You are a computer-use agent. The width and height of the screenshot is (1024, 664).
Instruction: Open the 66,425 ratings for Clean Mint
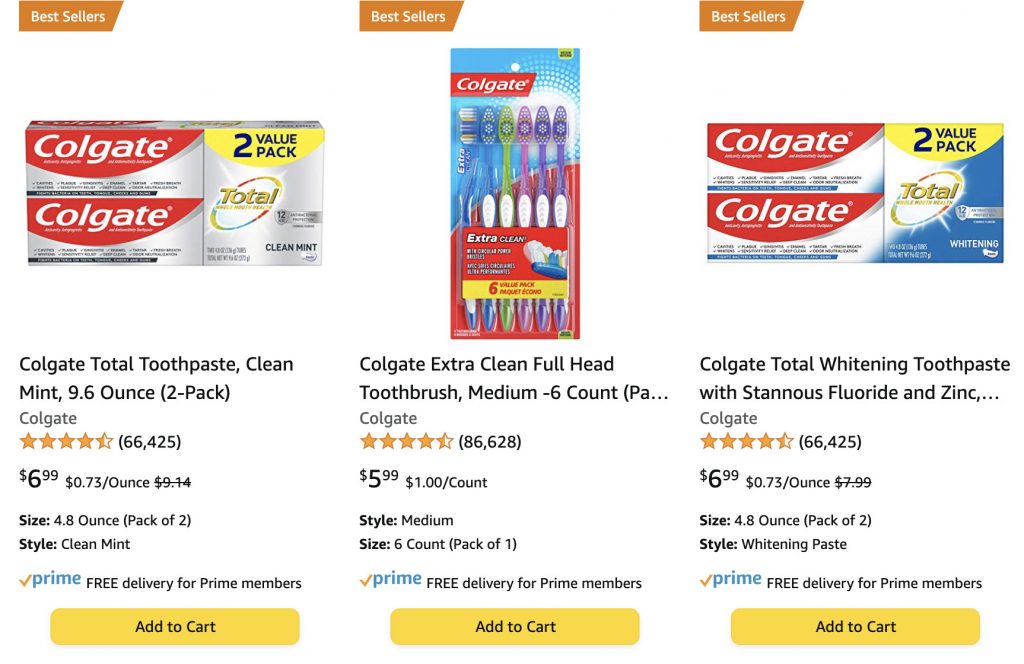pos(149,442)
